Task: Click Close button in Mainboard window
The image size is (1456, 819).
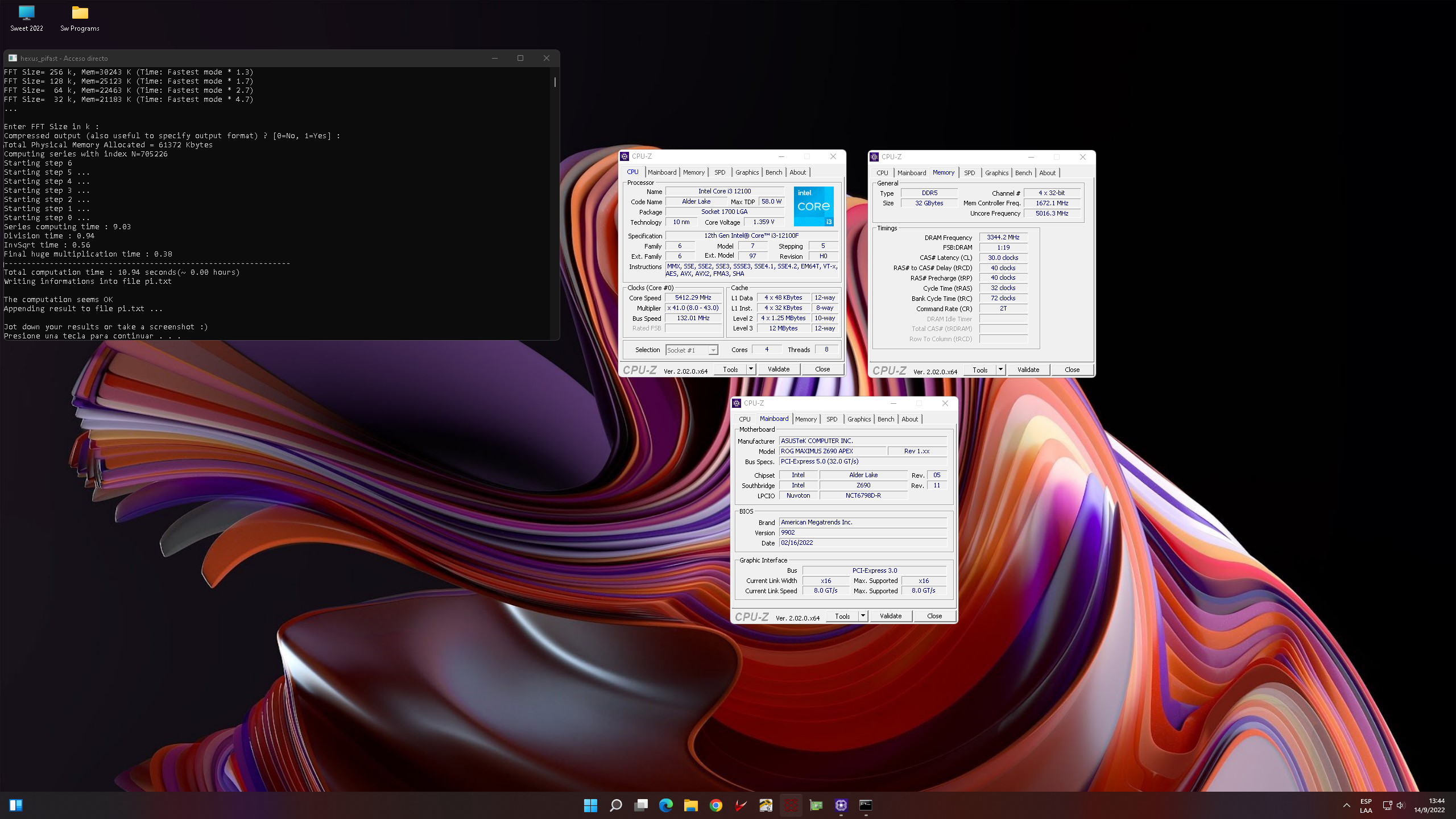Action: tap(934, 616)
